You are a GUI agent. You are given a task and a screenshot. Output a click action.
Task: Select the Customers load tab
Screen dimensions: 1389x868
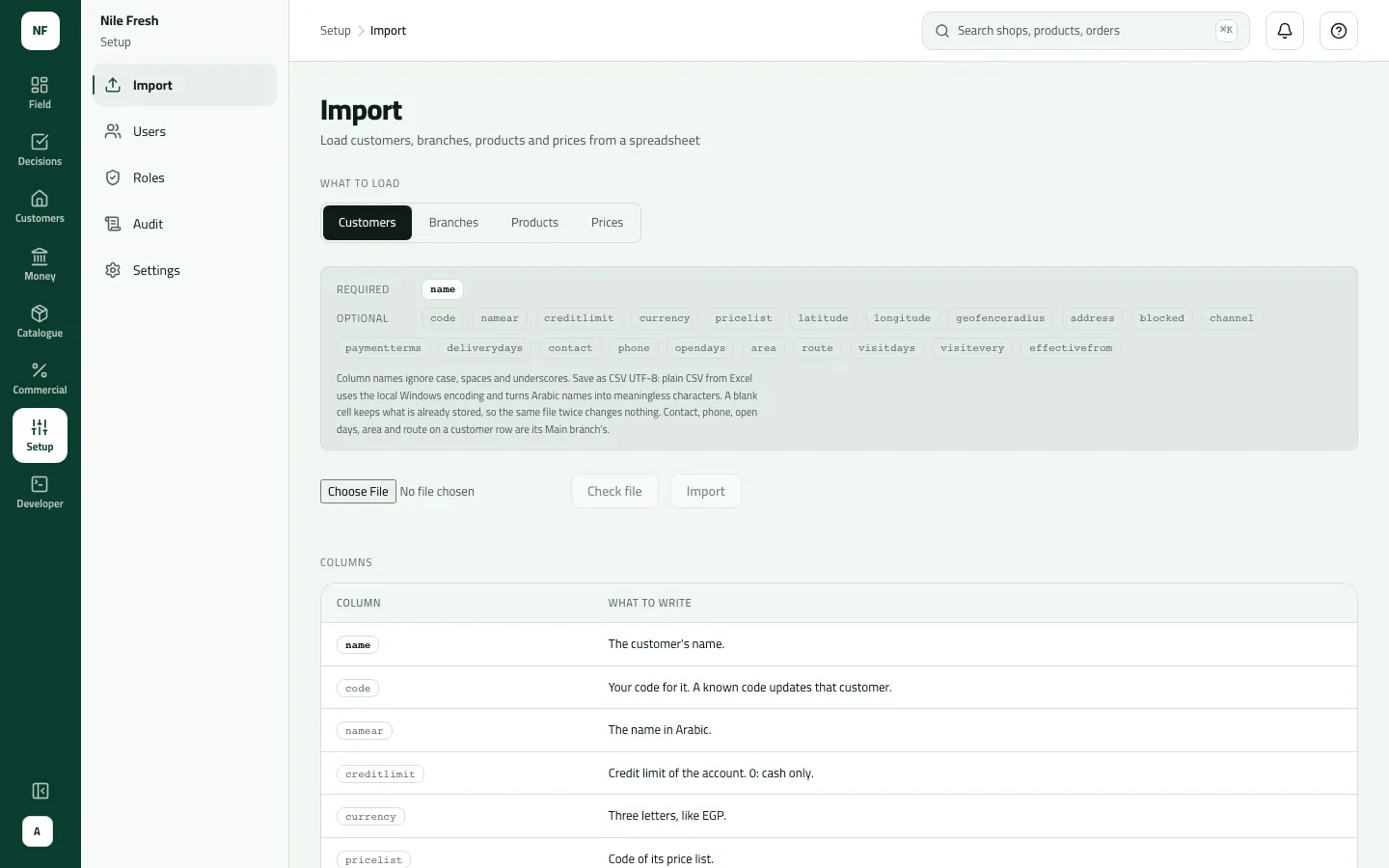click(x=368, y=223)
